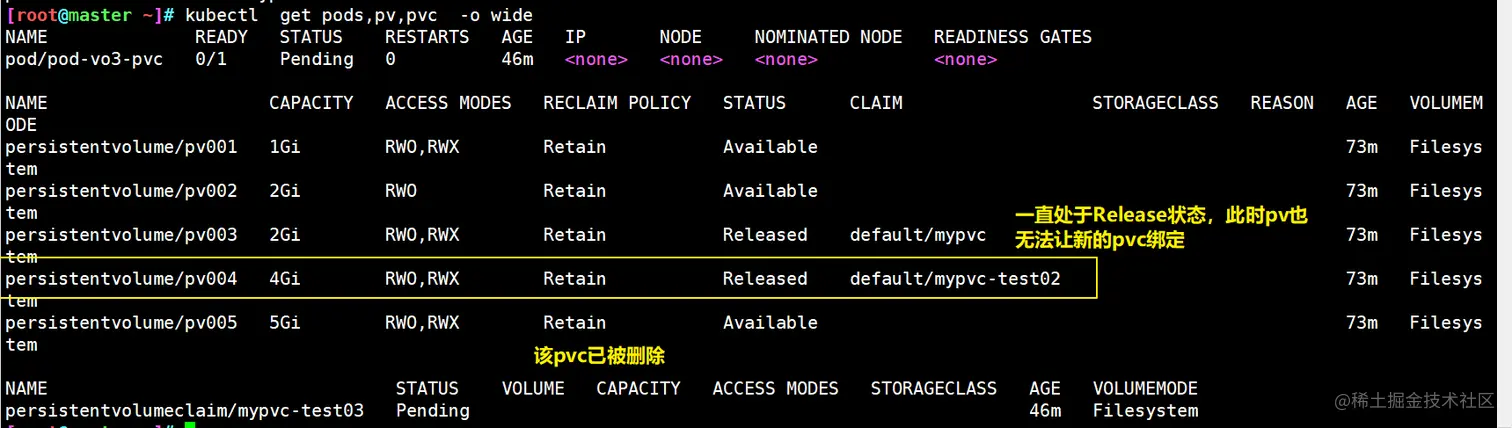
Task: Click pv004 capacity 4Gi
Action: (x=285, y=279)
